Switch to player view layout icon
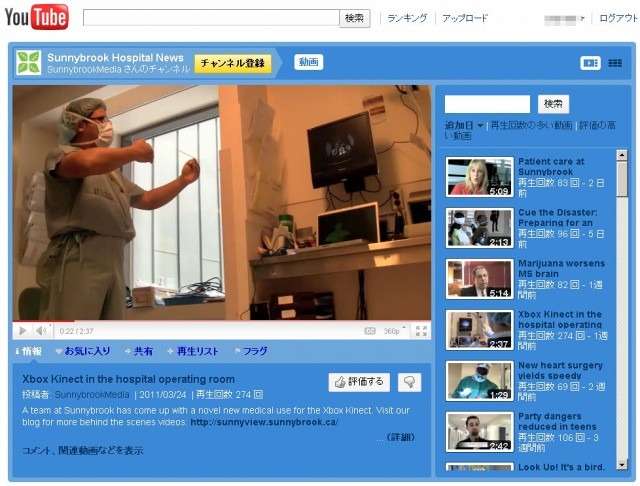 point(590,63)
